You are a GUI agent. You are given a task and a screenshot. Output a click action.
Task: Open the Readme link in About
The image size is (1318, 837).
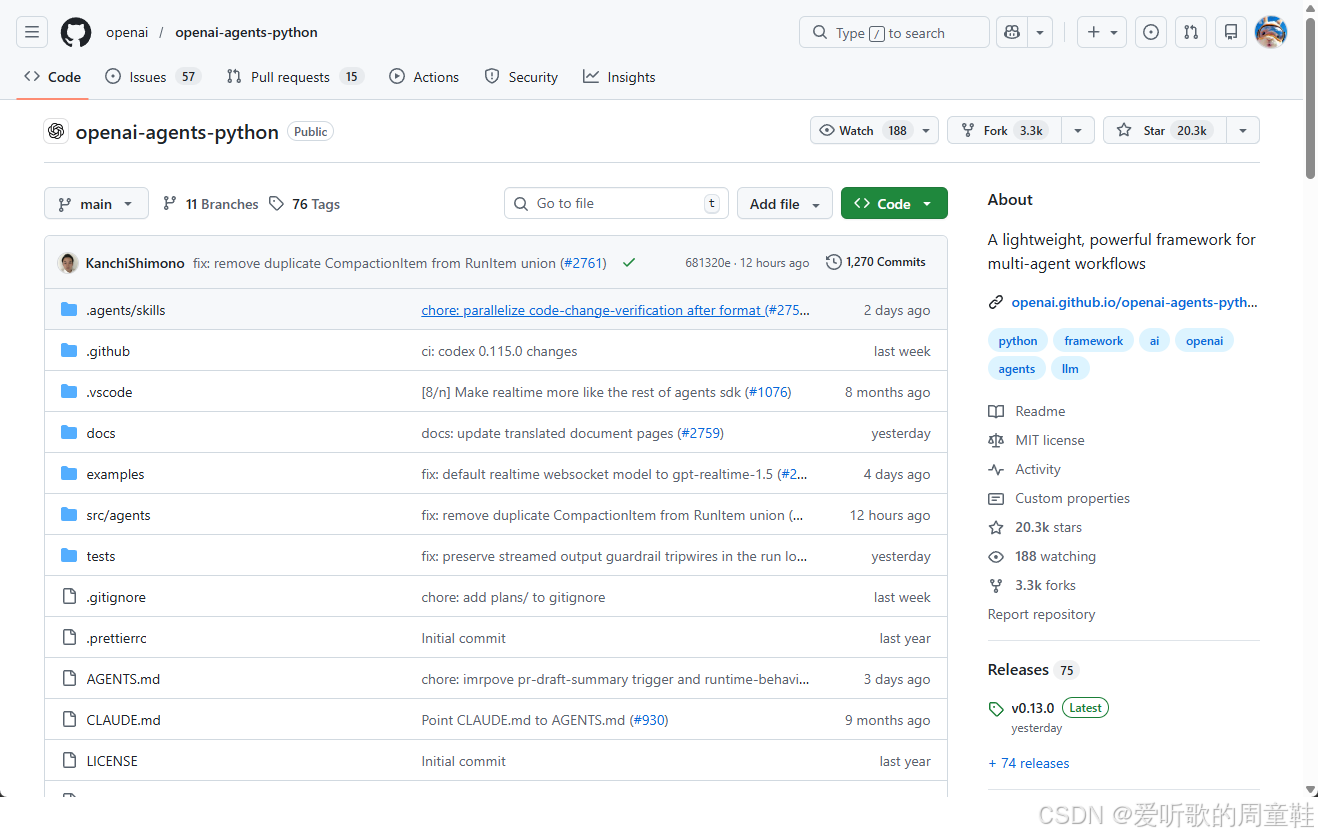1027,411
